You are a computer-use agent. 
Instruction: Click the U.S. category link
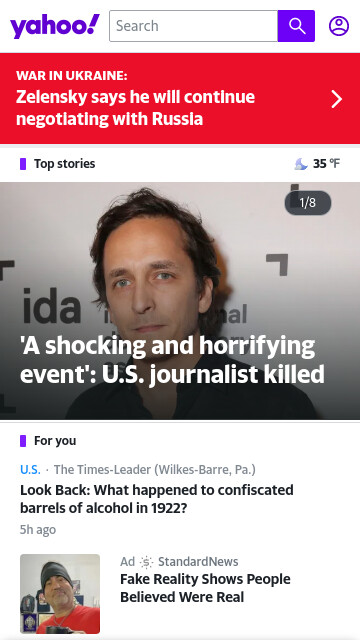[x=30, y=469]
